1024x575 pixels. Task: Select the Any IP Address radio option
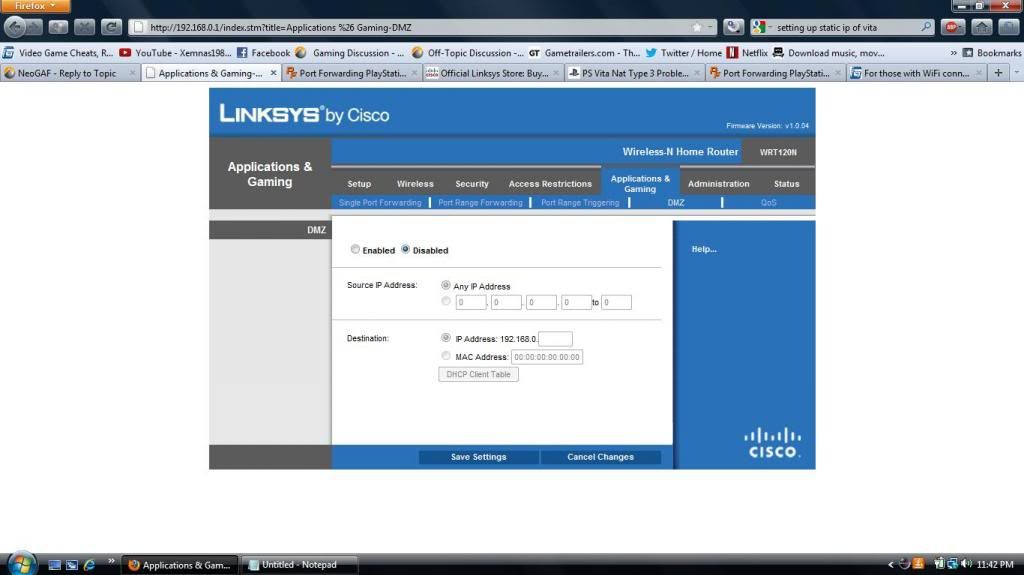446,286
